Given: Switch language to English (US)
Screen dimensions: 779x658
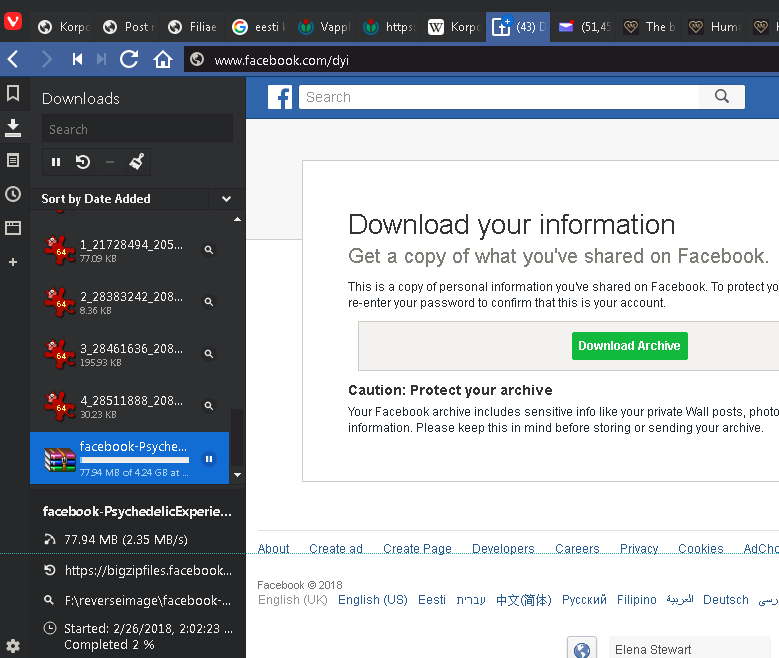Looking at the screenshot, I should click(x=373, y=600).
